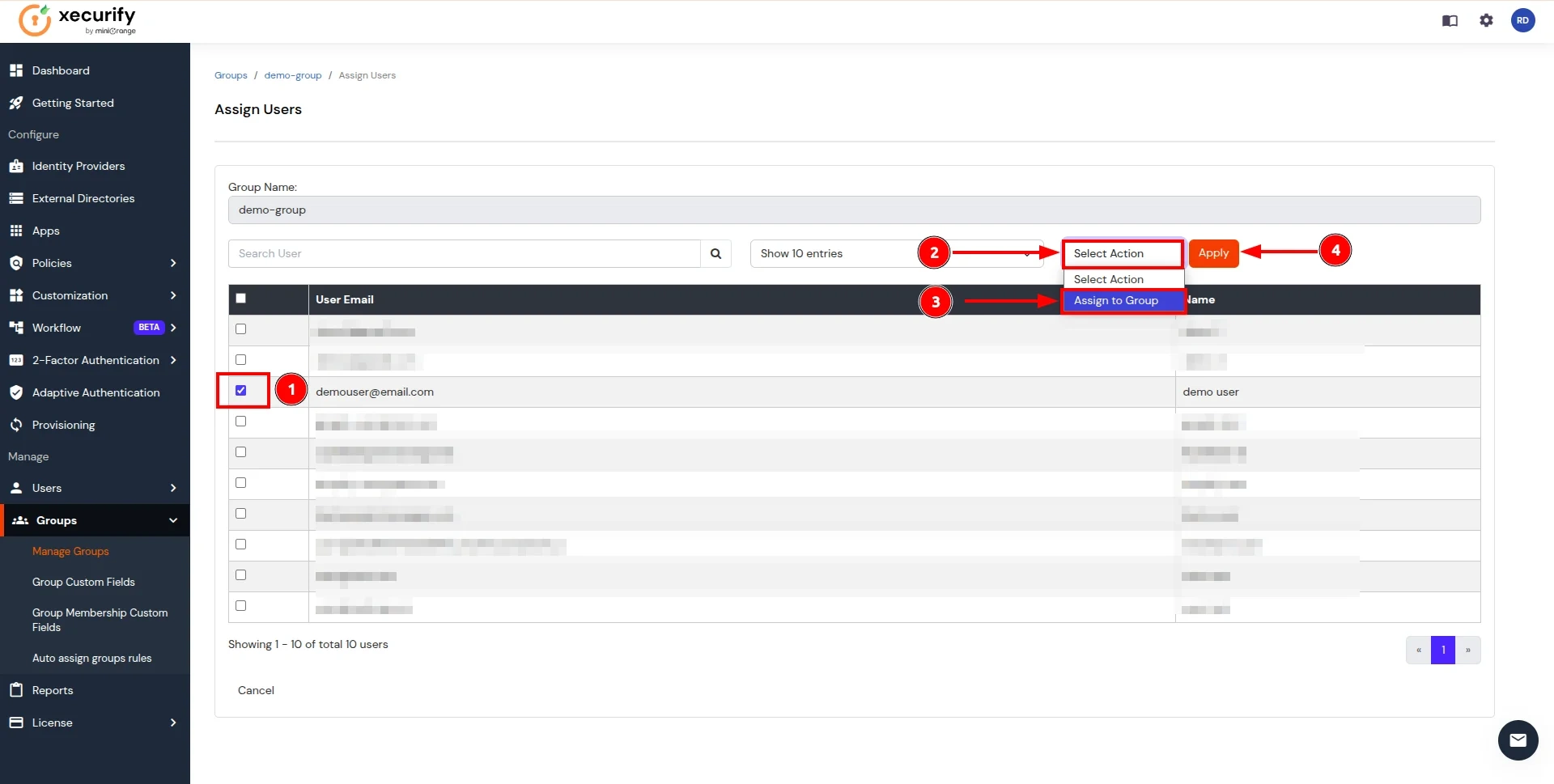This screenshot has height=784, width=1554.
Task: Click the Apply button
Action: coord(1213,252)
